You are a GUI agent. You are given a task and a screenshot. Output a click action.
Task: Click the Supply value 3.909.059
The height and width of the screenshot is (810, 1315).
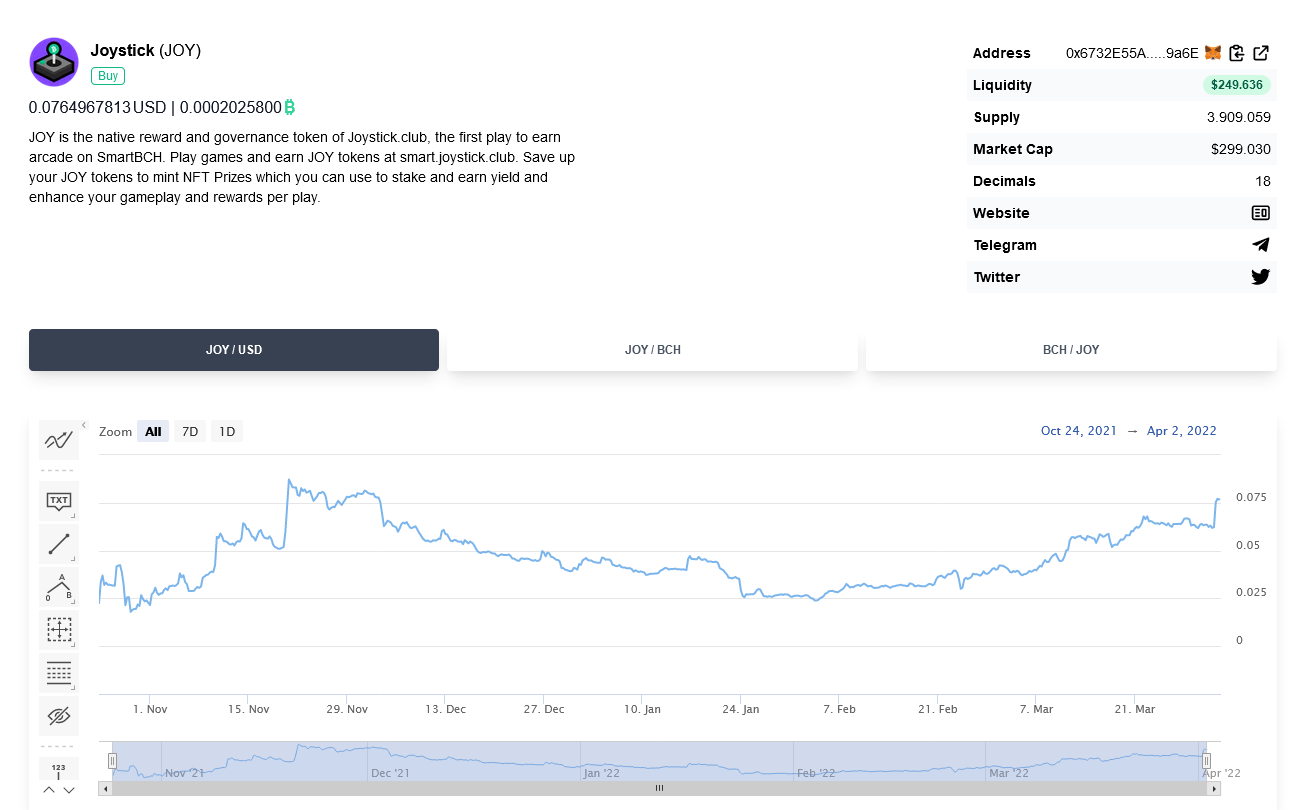coord(1239,117)
